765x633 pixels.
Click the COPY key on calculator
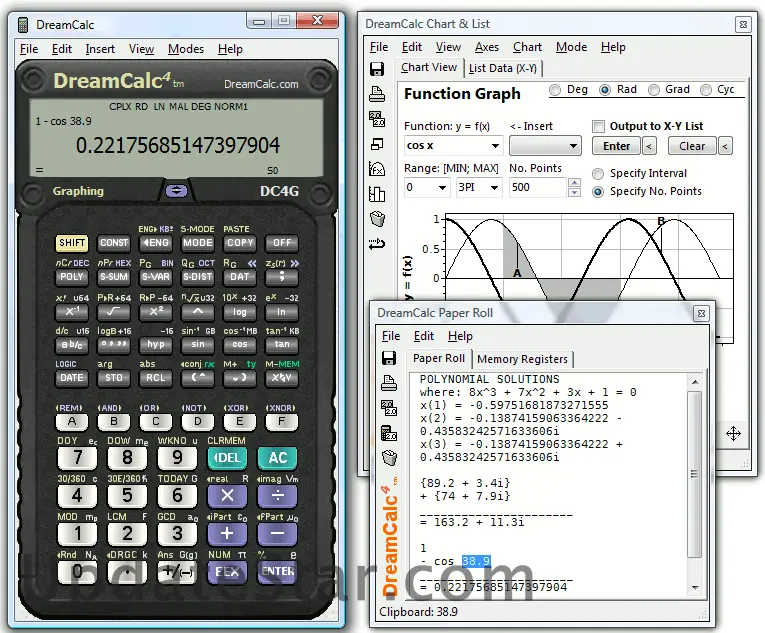tap(240, 243)
